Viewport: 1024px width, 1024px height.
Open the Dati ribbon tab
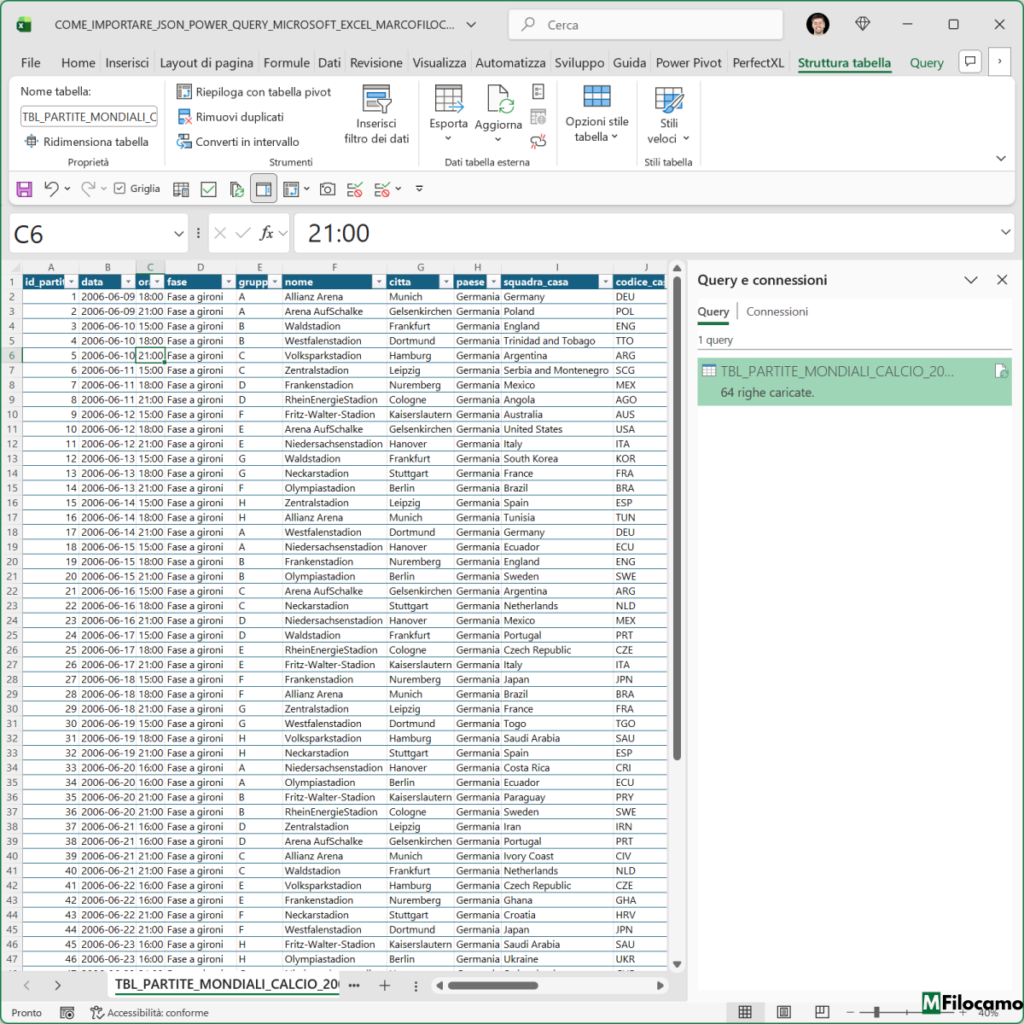329,63
